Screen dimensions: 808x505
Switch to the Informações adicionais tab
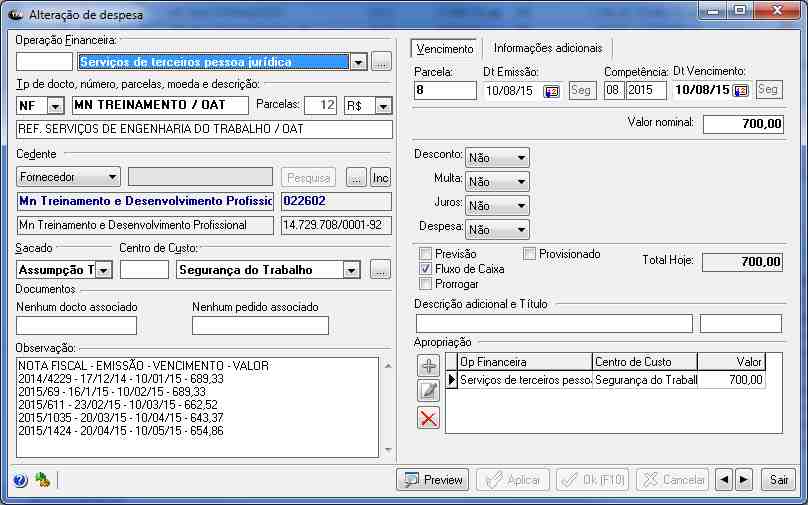pos(547,48)
